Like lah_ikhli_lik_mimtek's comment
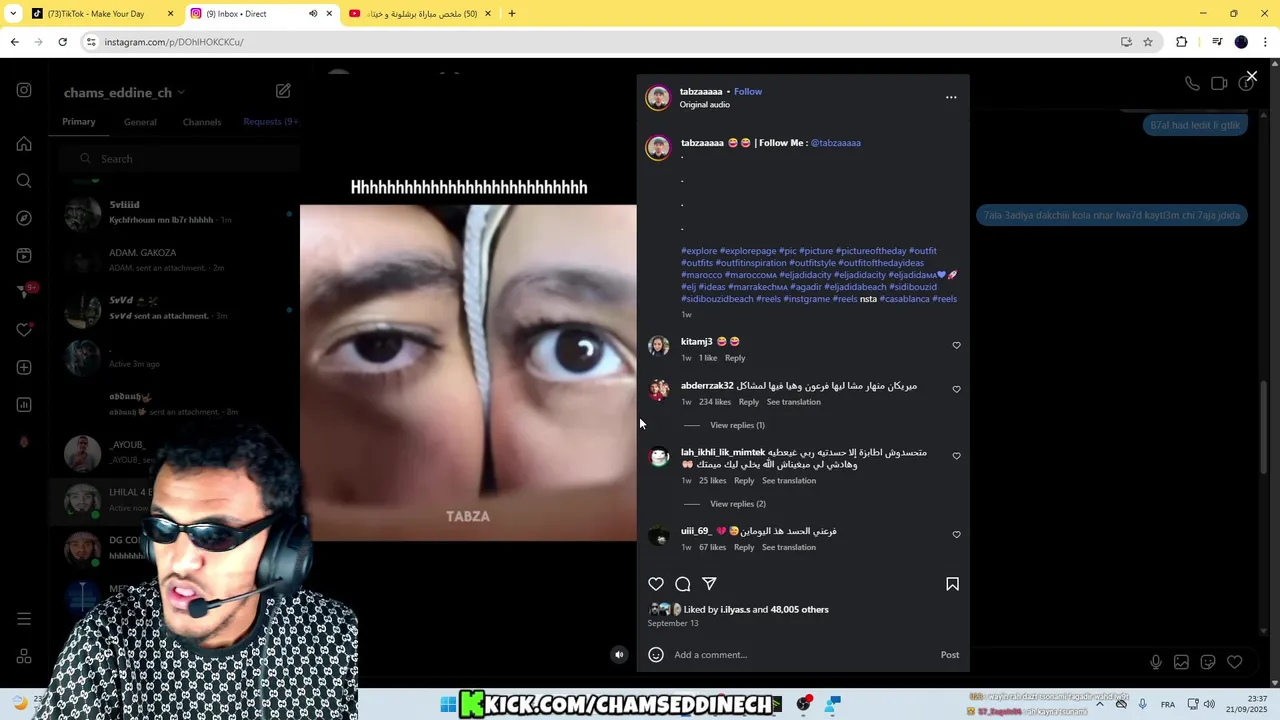 point(956,456)
